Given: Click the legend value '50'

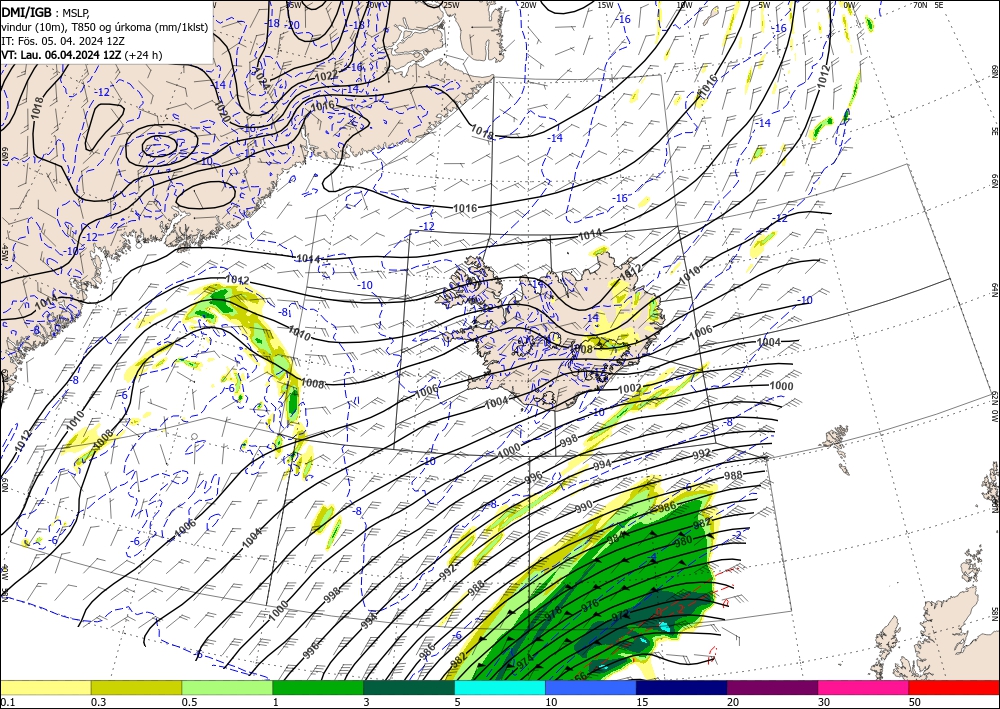Looking at the screenshot, I should point(915,702).
